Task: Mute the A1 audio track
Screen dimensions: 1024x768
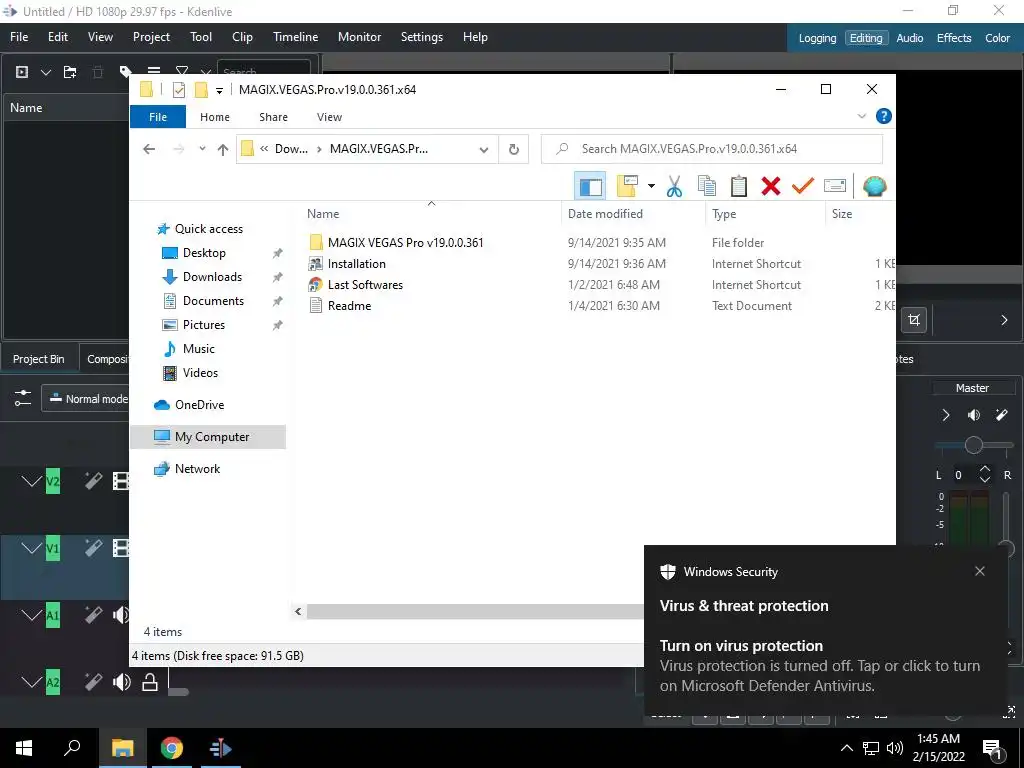Action: [x=121, y=615]
